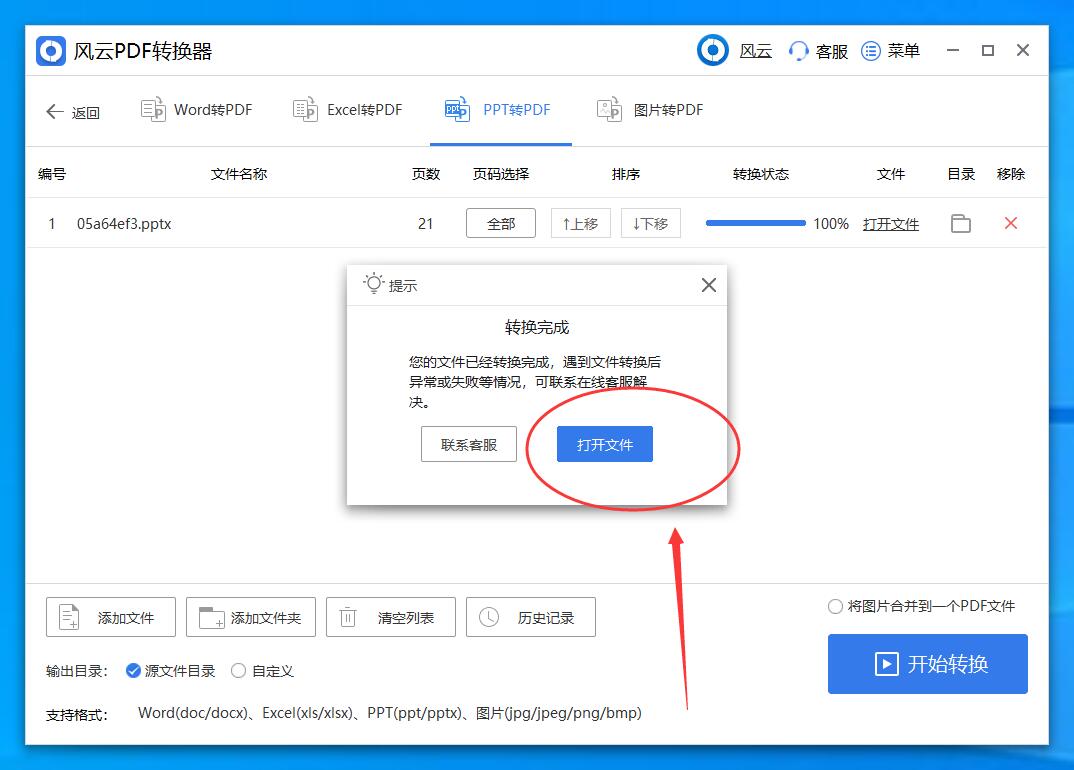Open 历史记录 history
The width and height of the screenshot is (1074, 770).
click(x=531, y=617)
